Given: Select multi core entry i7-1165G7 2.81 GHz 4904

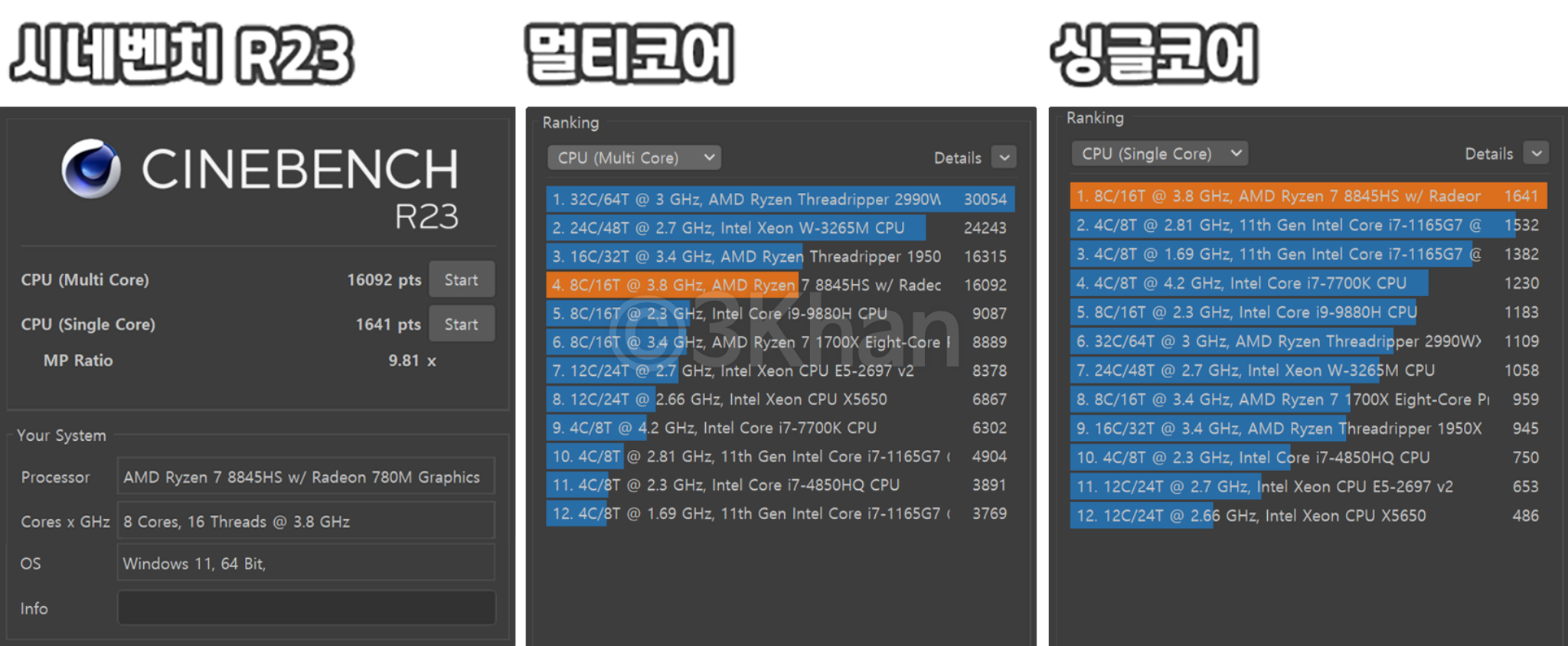Looking at the screenshot, I should pyautogui.click(x=780, y=456).
